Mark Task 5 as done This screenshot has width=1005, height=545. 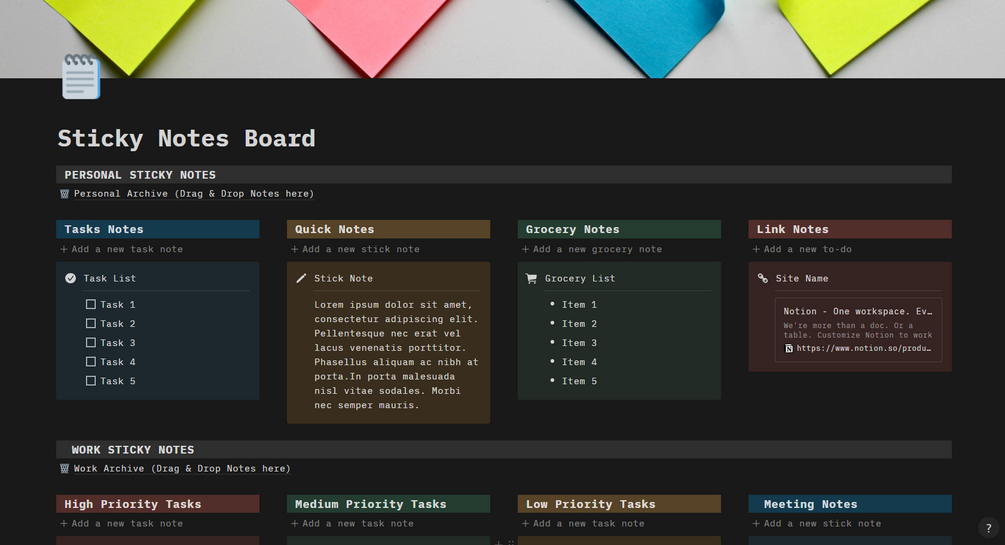point(91,380)
